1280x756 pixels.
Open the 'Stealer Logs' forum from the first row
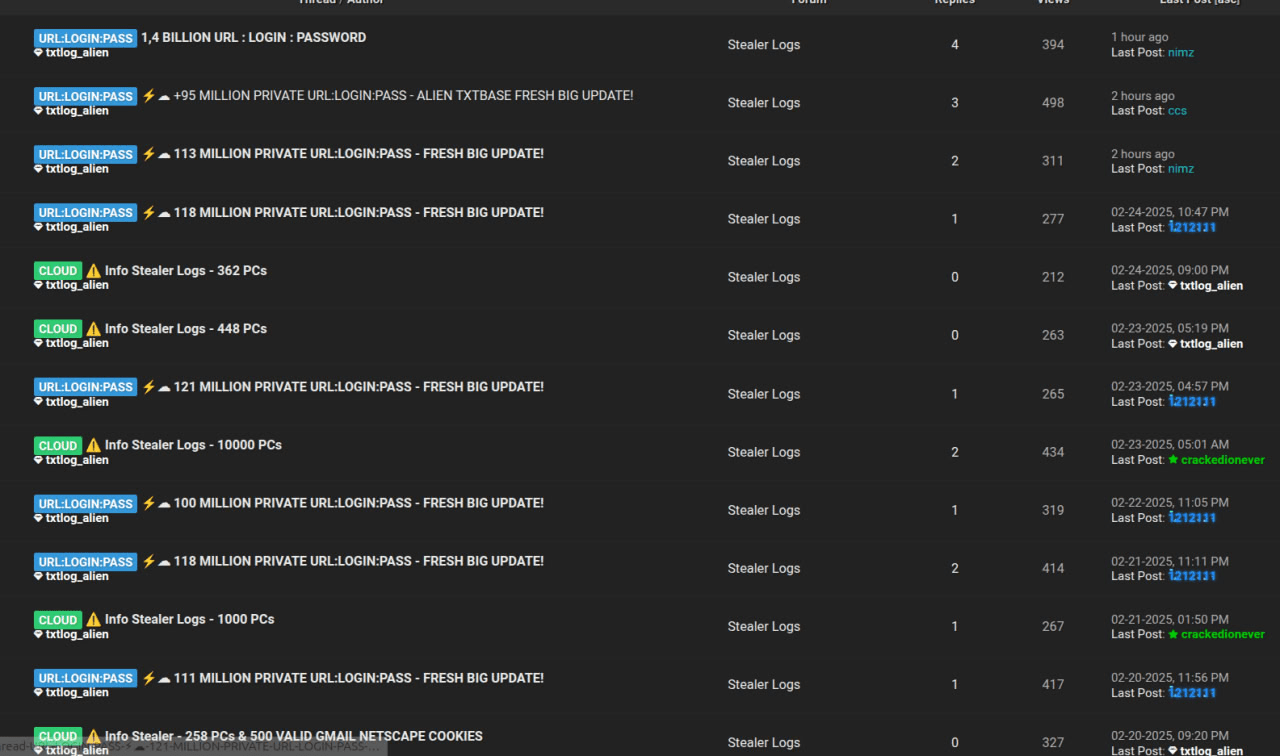click(x=763, y=44)
